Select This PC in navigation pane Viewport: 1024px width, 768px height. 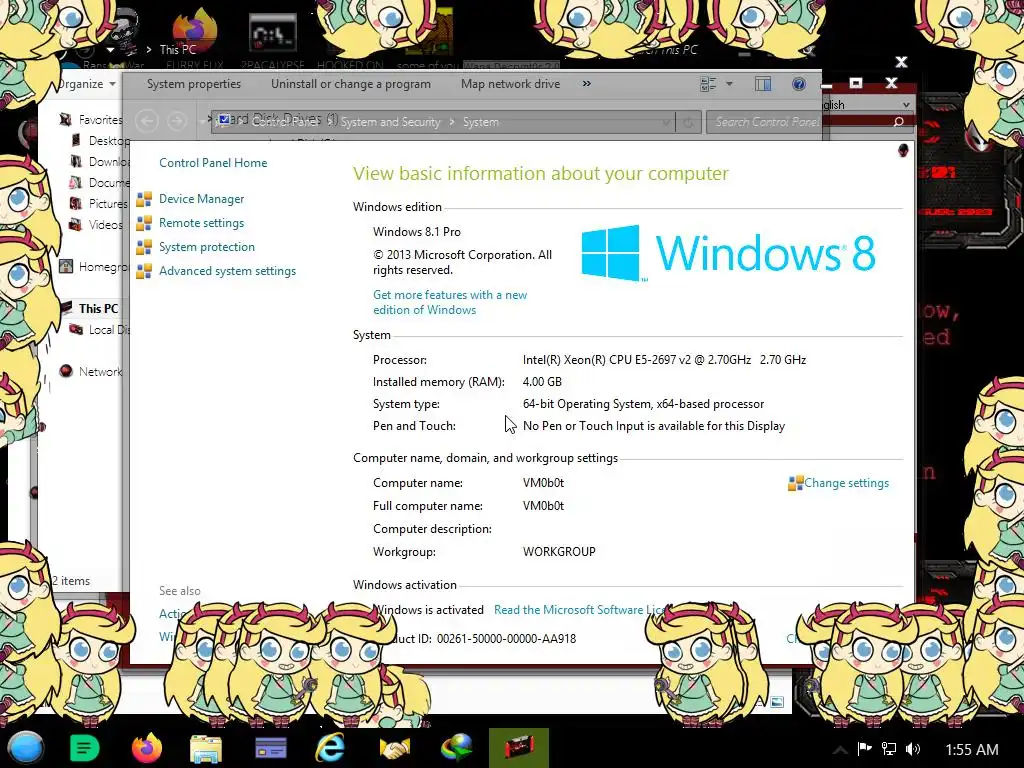tap(98, 308)
